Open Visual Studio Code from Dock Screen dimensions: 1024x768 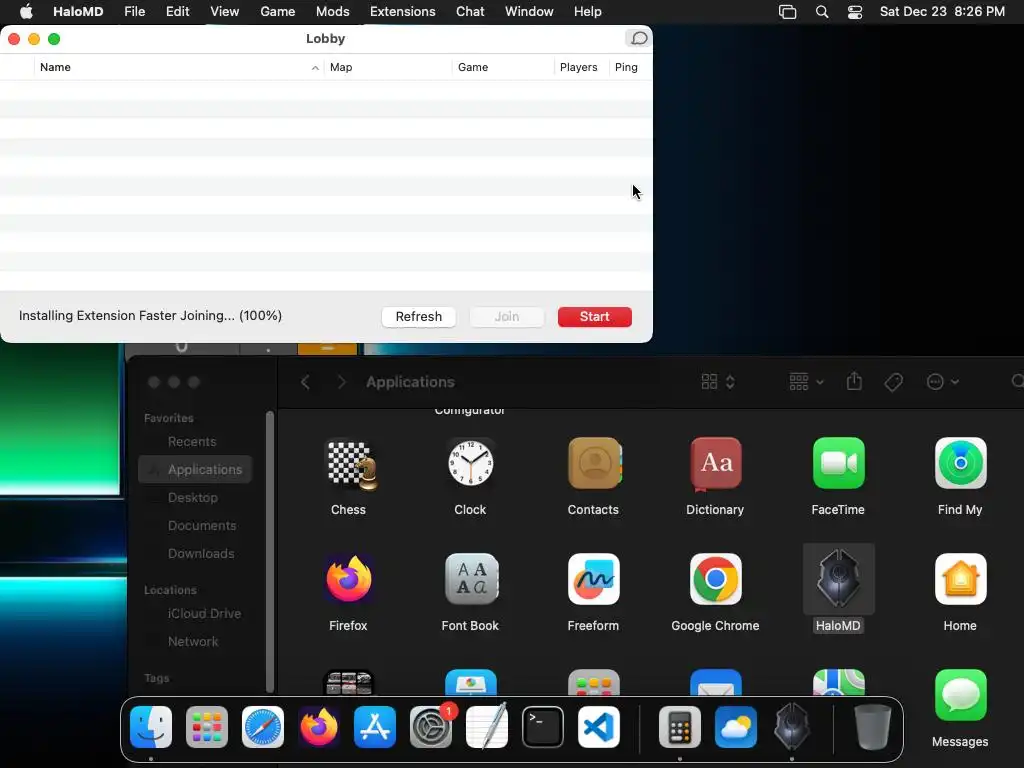coord(599,727)
